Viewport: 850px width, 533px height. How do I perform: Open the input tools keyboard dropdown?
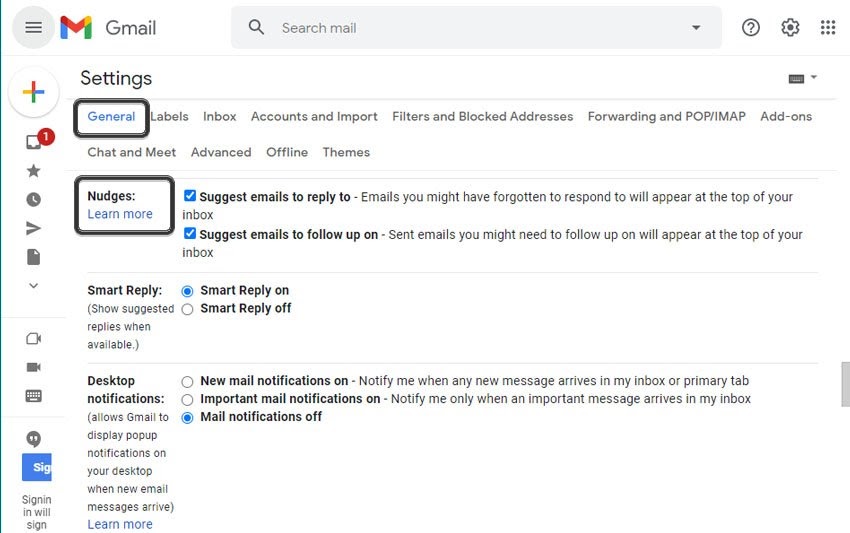tap(802, 79)
